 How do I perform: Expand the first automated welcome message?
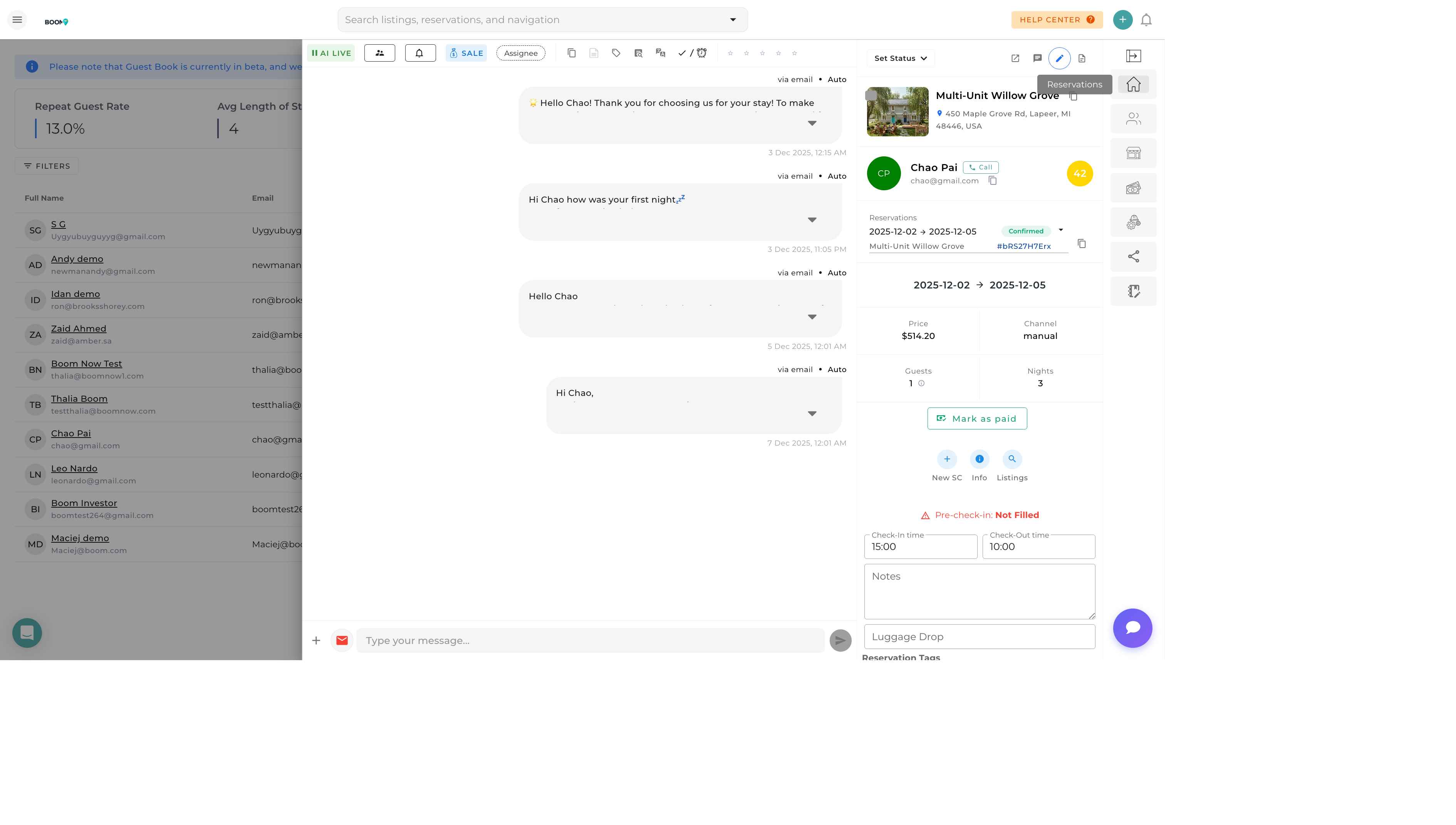[x=812, y=123]
